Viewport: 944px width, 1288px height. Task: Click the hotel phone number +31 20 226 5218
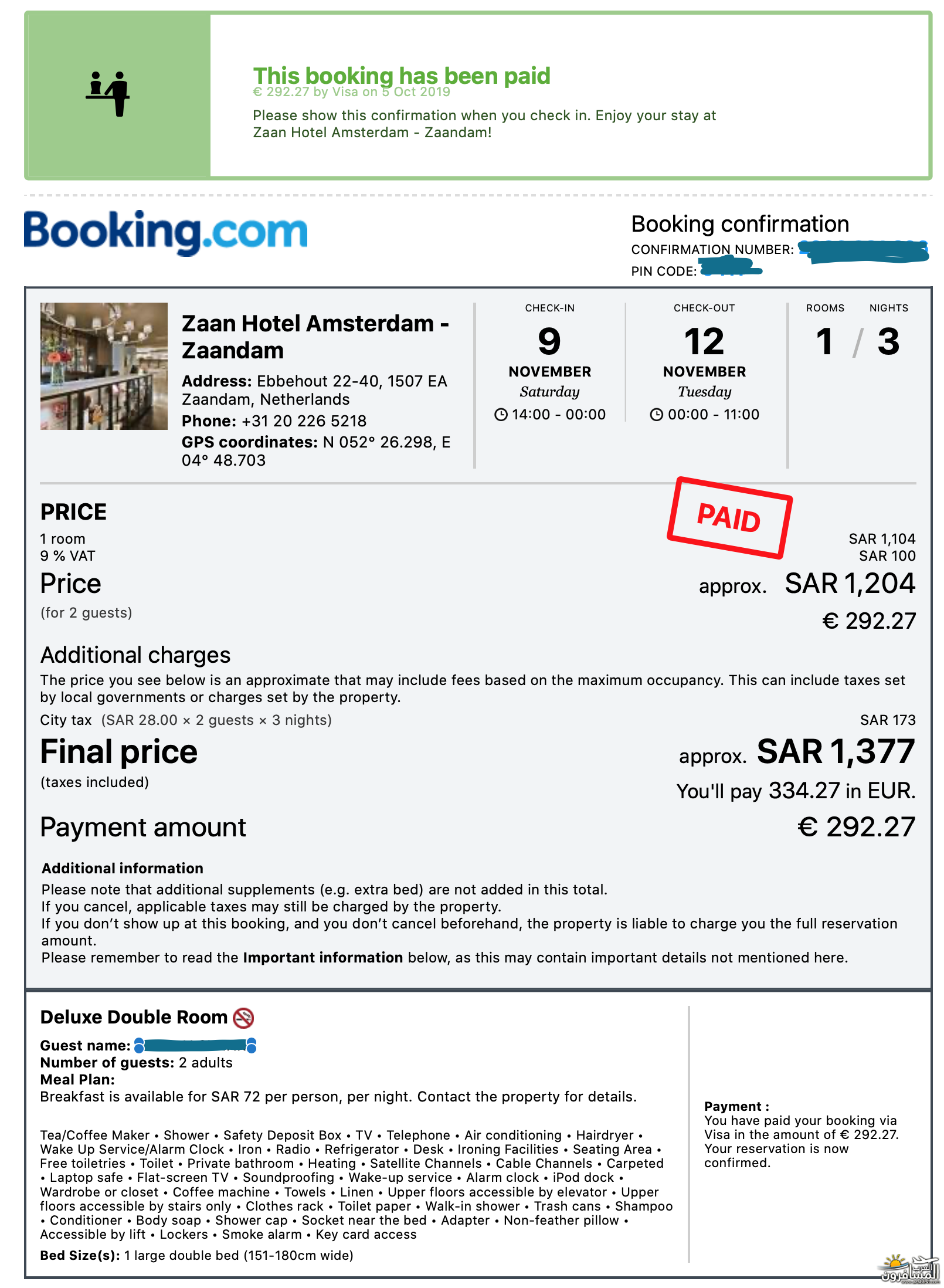pos(304,421)
